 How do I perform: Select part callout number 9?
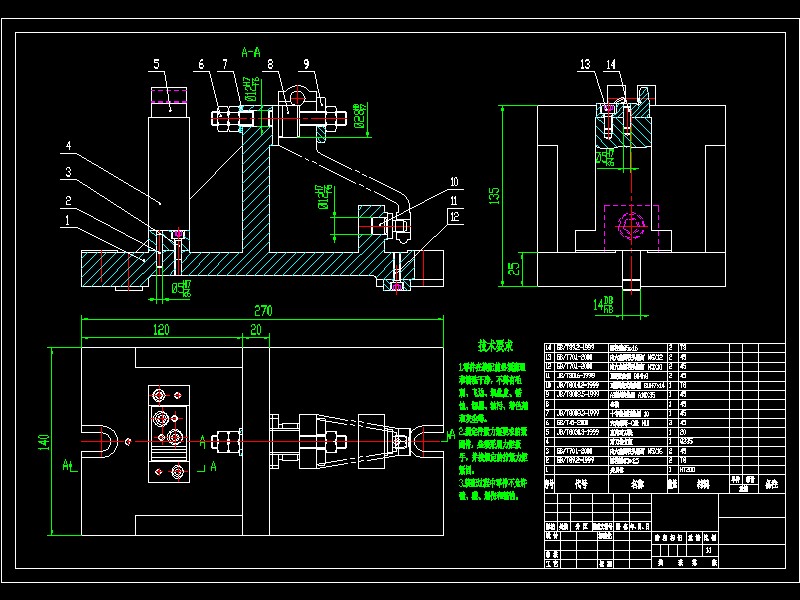(307, 64)
